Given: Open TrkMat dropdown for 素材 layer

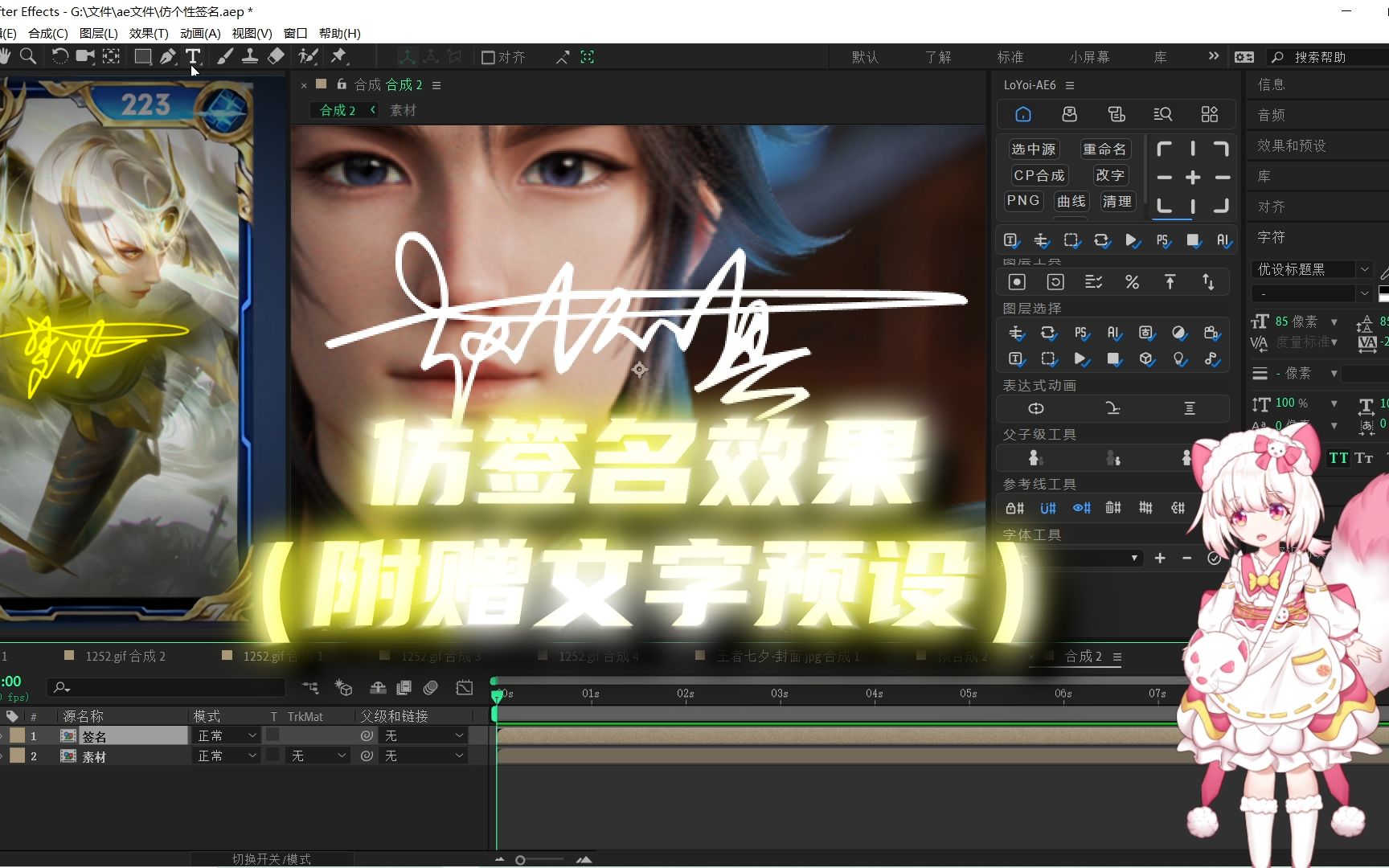Looking at the screenshot, I should click(x=318, y=755).
